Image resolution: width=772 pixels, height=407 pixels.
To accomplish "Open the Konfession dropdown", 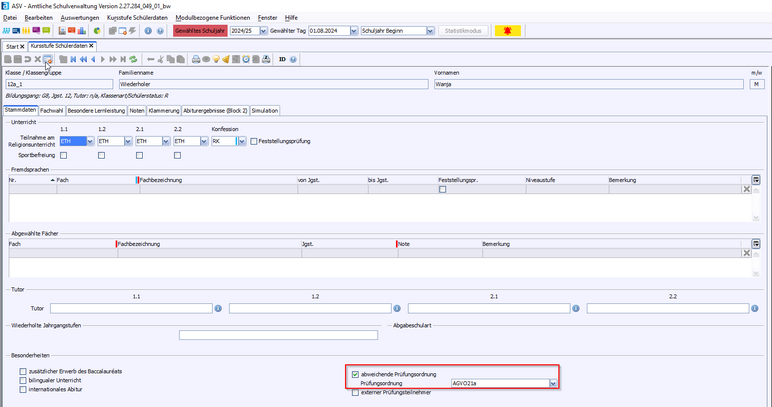I will [x=241, y=141].
